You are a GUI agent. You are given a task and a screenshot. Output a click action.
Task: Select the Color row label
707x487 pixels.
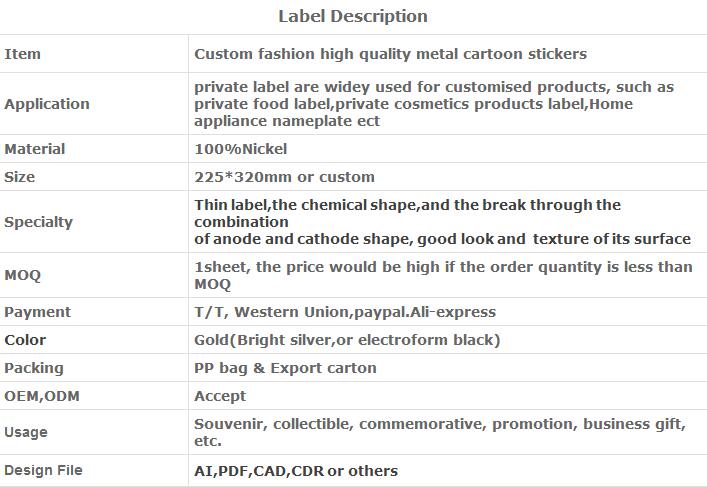point(25,340)
